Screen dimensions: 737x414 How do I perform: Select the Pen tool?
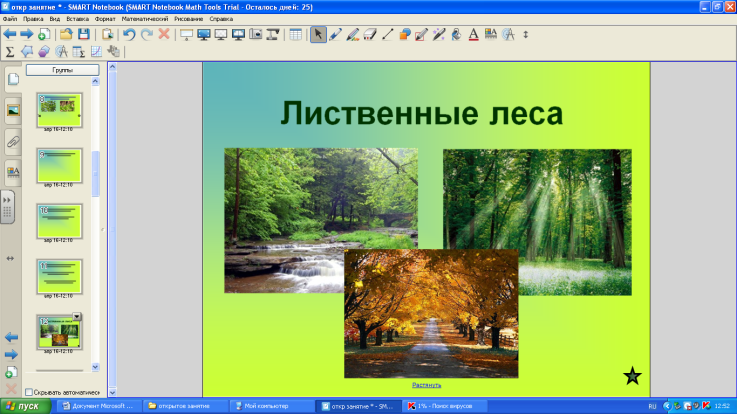[x=335, y=34]
